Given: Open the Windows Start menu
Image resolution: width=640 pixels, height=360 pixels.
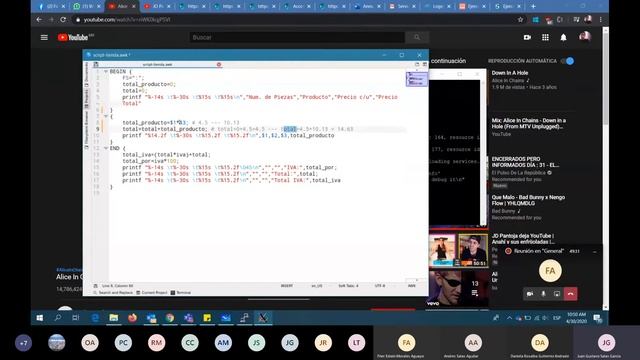Looking at the screenshot, I should click(40, 318).
